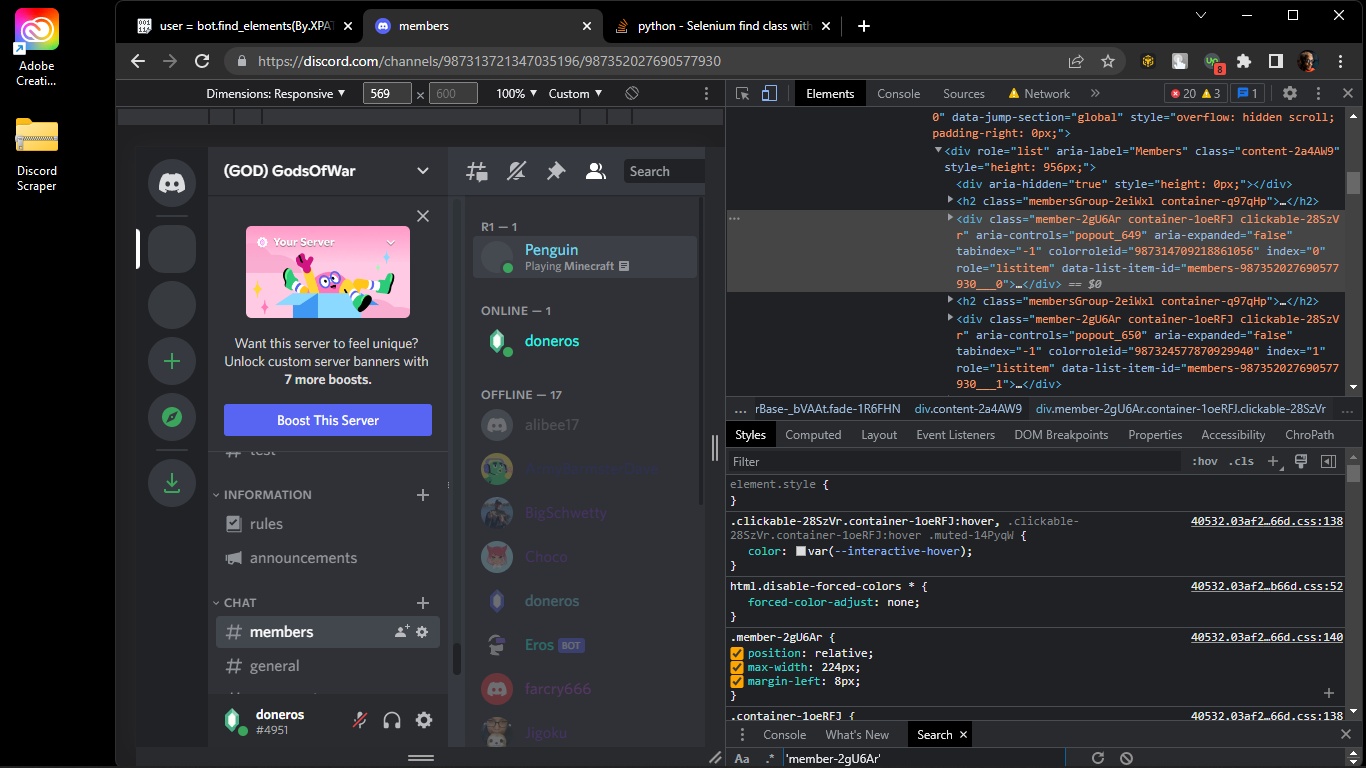Click the Discord home logo icon

(x=172, y=183)
